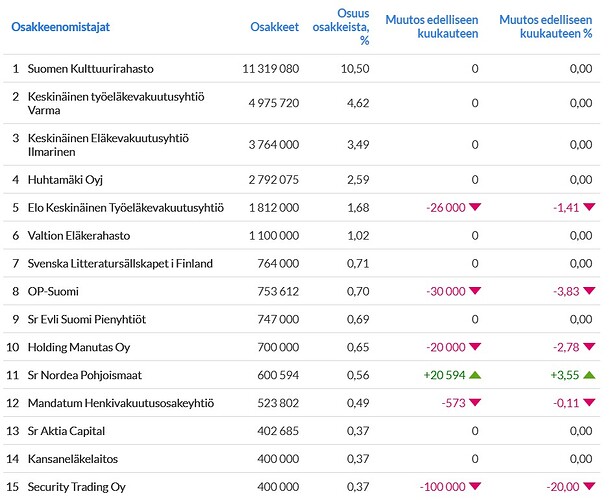The image size is (612, 500).
Task: Click share count 1 100 000
Action: tap(274, 236)
